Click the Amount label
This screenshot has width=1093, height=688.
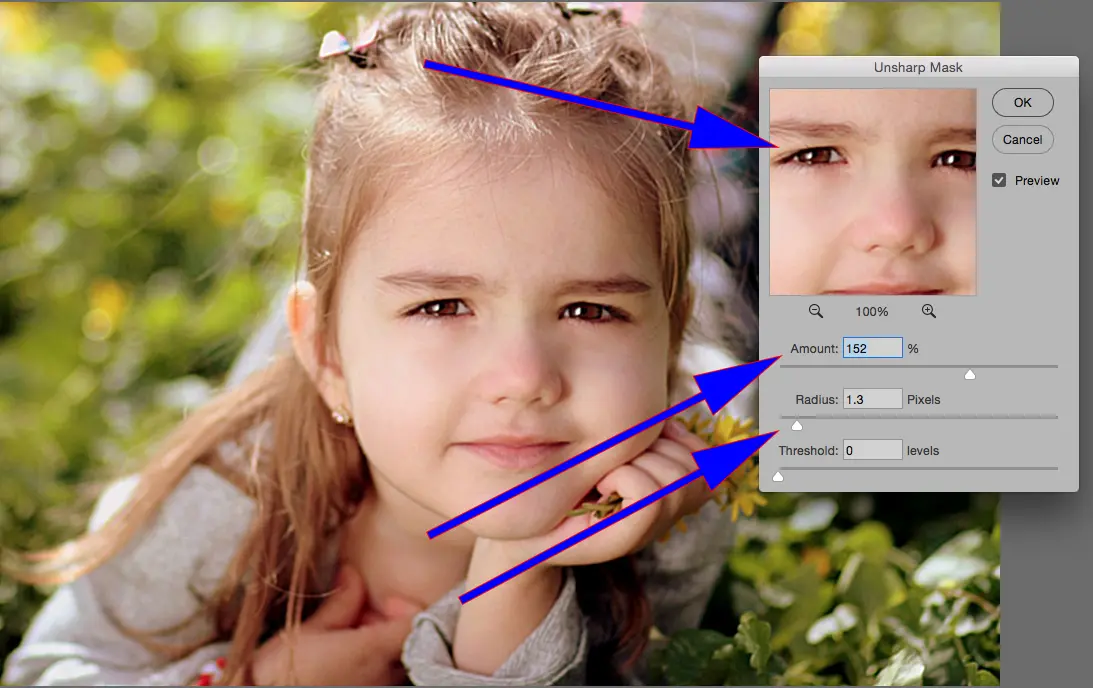click(814, 349)
